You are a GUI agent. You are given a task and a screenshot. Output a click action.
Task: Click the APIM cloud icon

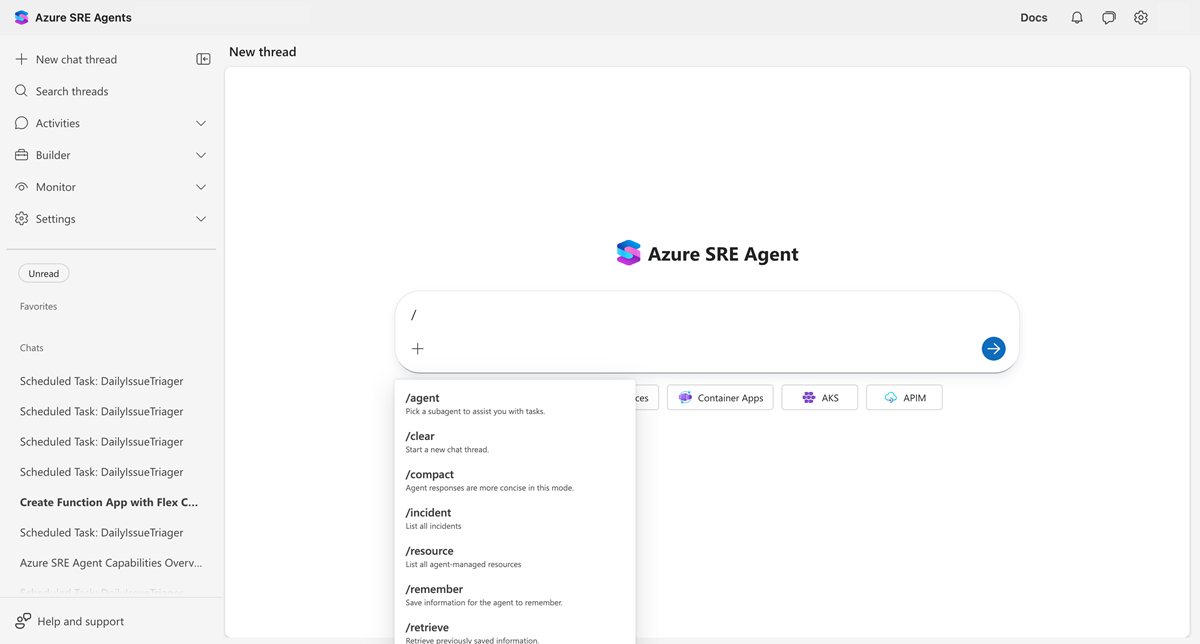tap(891, 398)
